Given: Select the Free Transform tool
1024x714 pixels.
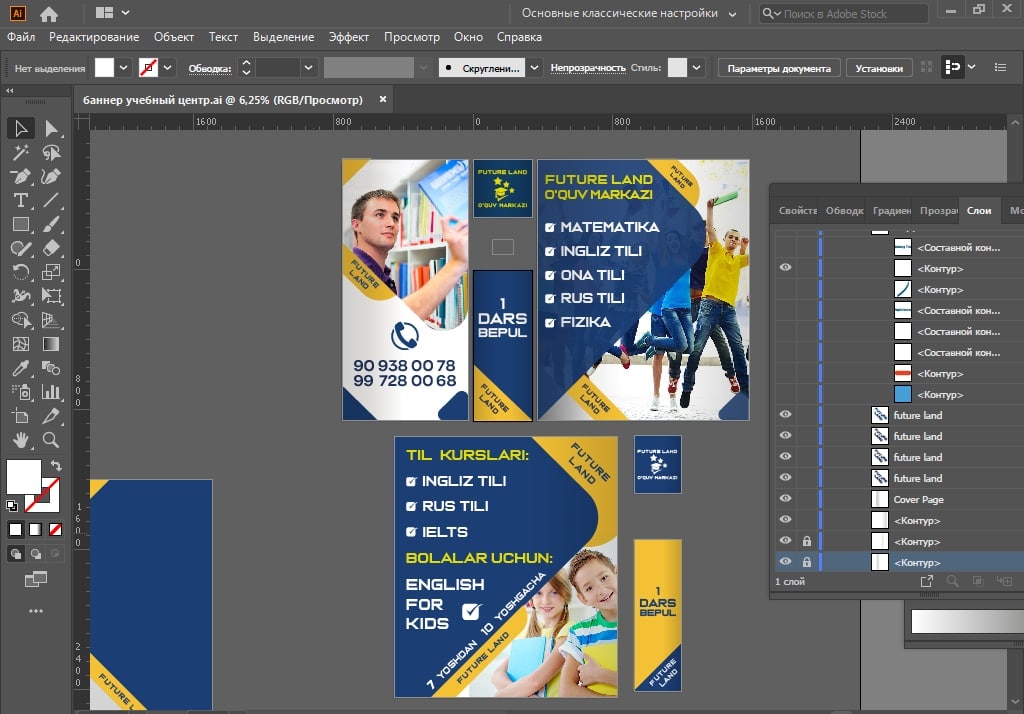Looking at the screenshot, I should coord(51,296).
